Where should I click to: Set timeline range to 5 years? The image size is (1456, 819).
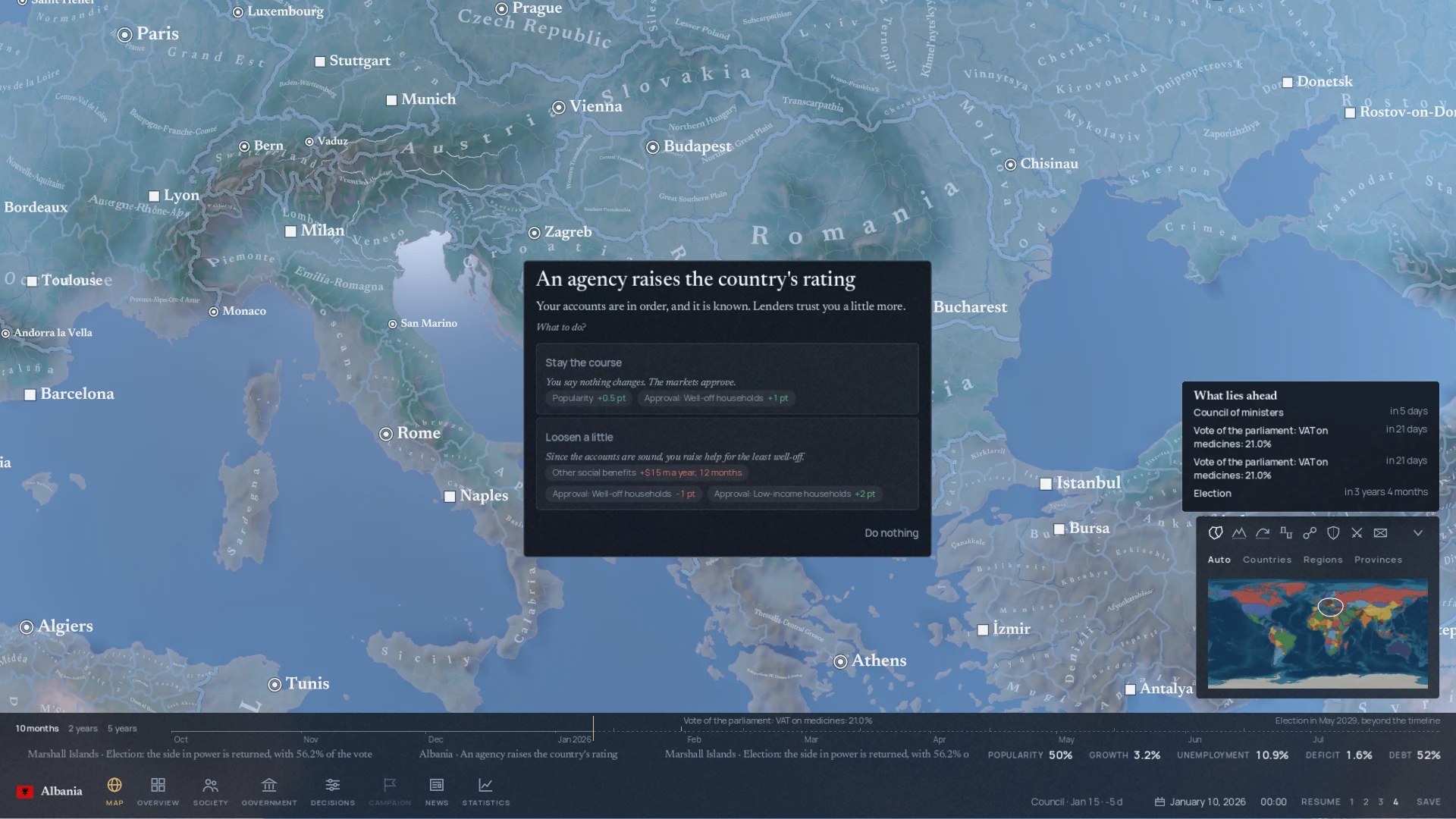pyautogui.click(x=122, y=729)
